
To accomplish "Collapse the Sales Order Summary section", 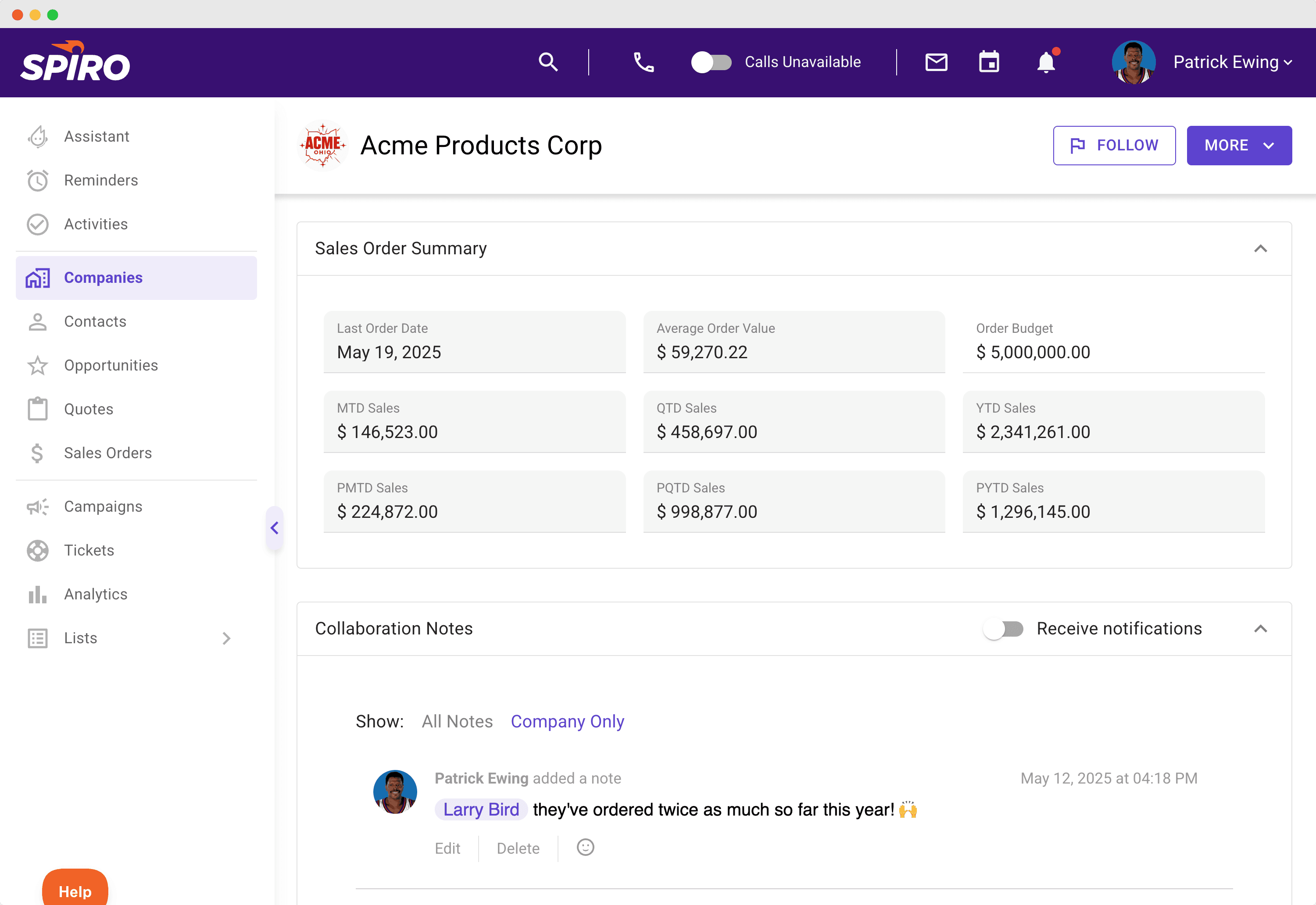I will click(x=1260, y=248).
